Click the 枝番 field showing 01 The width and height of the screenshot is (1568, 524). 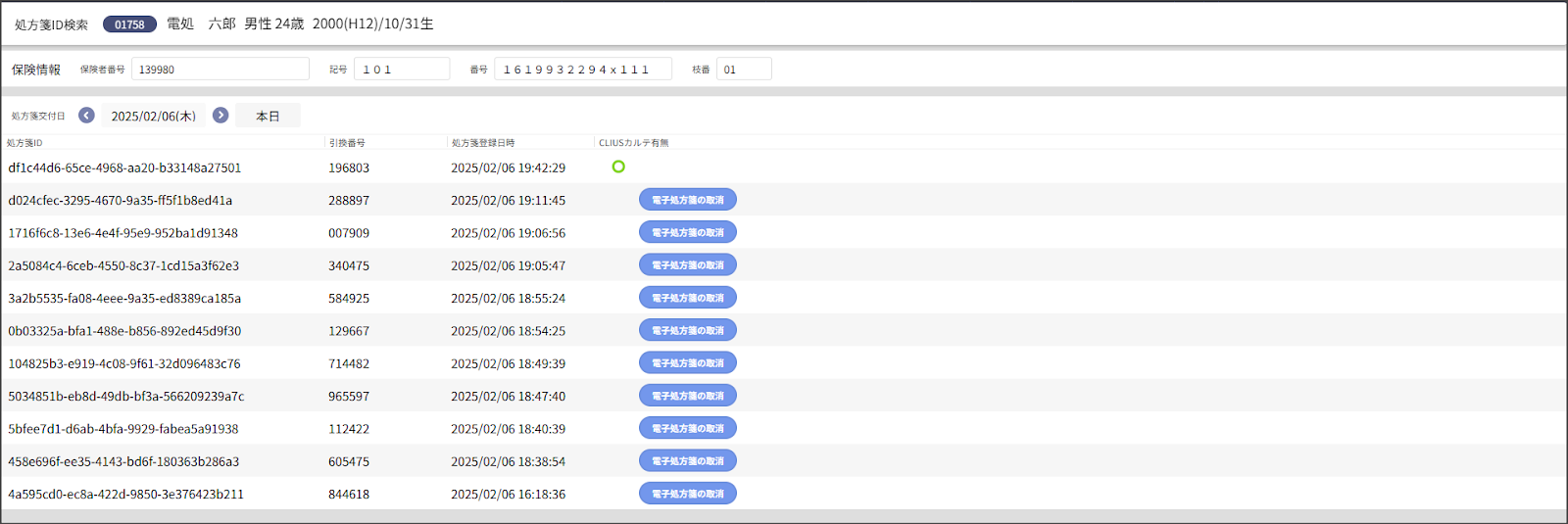pos(743,70)
